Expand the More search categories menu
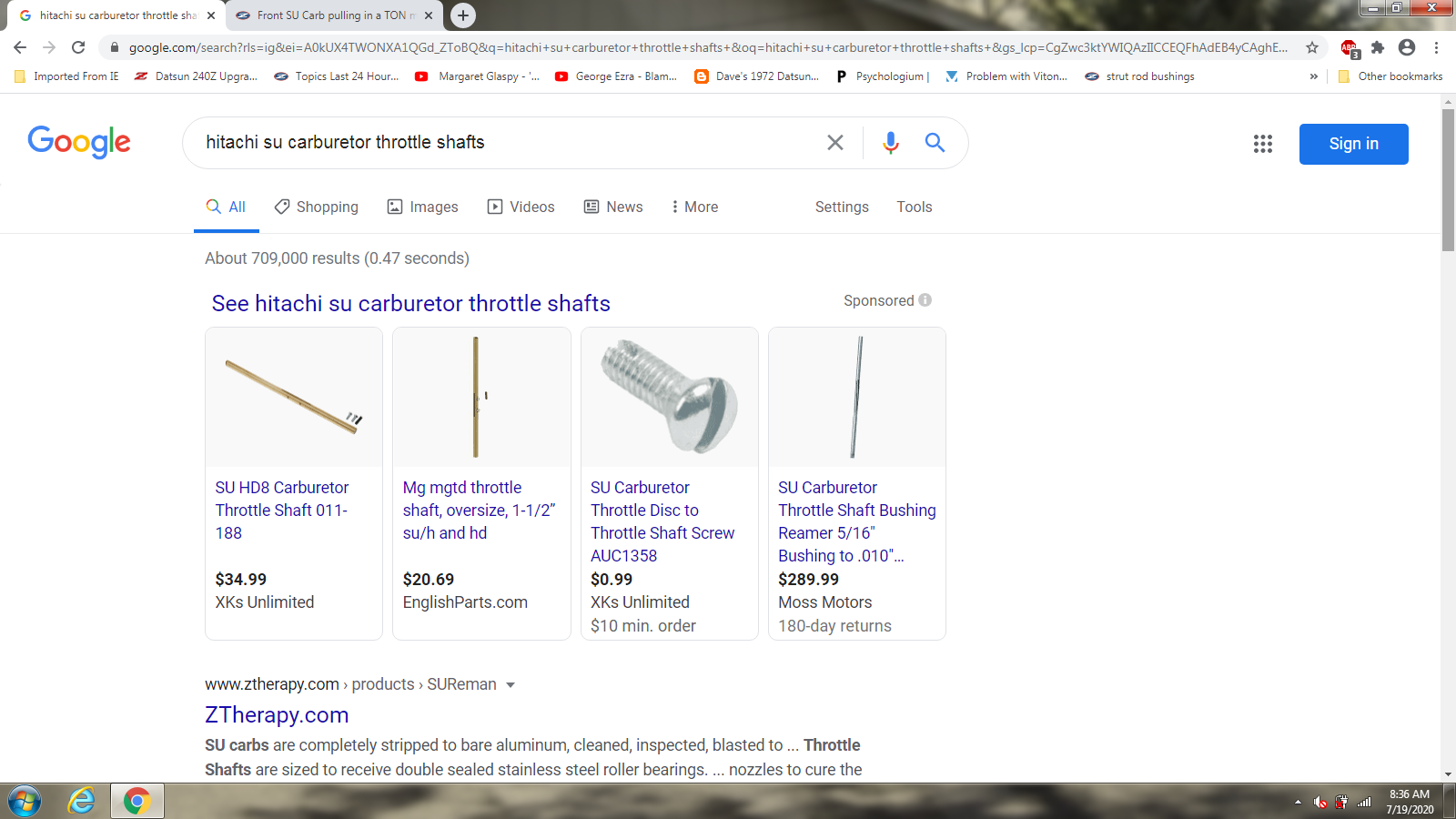This screenshot has height=819, width=1456. tap(695, 207)
